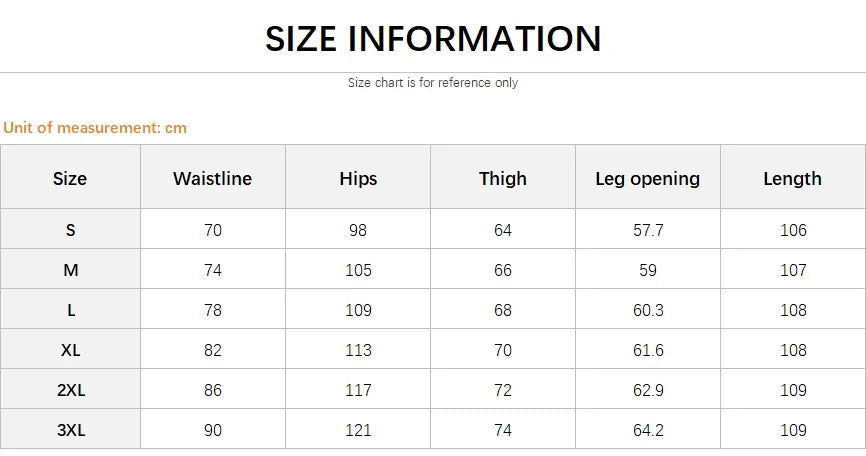Click the SIZE INFORMATION heading

433,39
